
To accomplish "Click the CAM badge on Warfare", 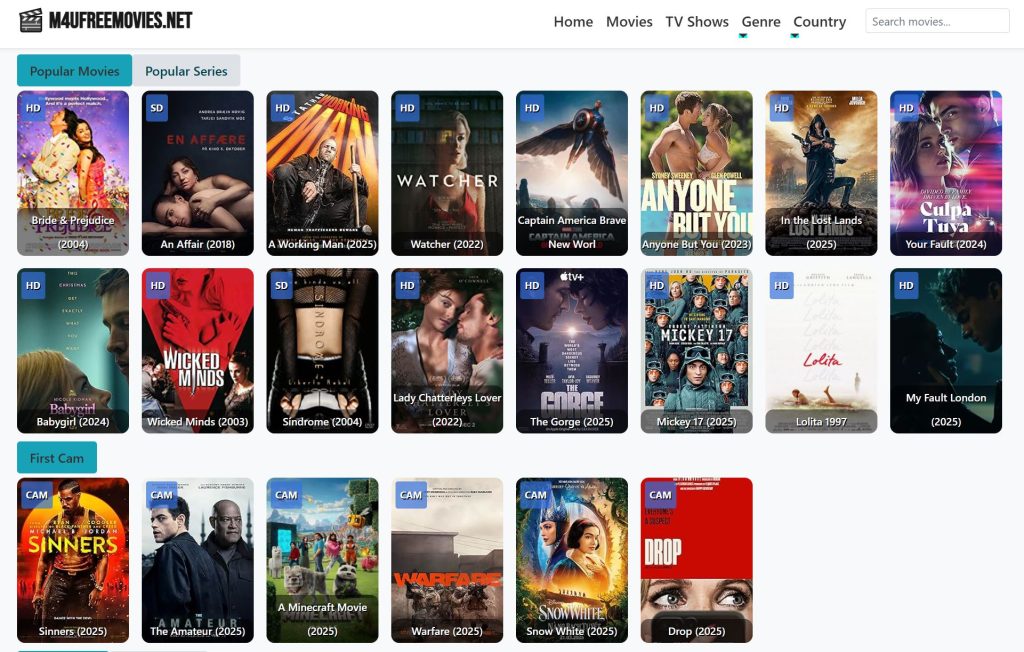I will pyautogui.click(x=411, y=495).
